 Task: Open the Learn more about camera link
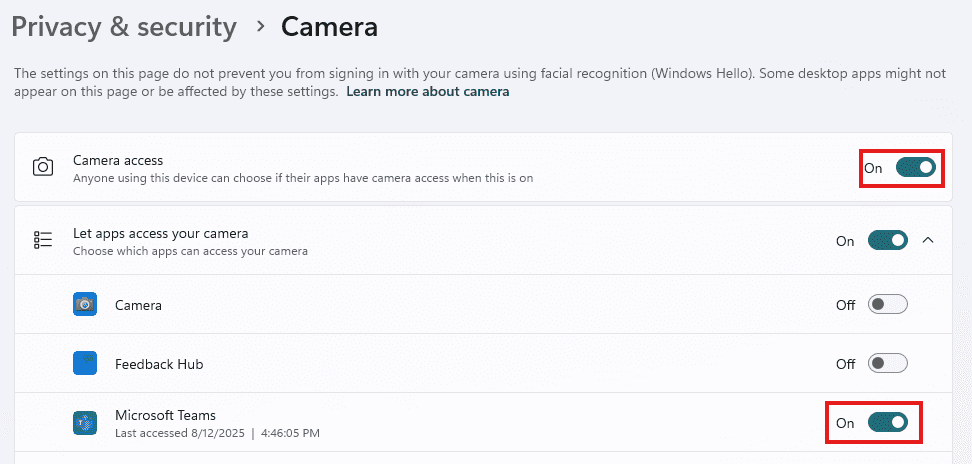pos(428,92)
